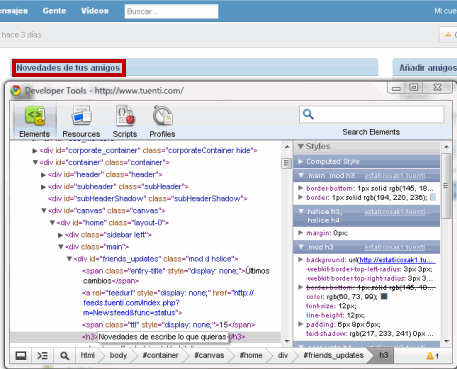Viewport: 457px width, 369px height.
Task: Collapse the .mod h3 rule section
Action: click(301, 247)
